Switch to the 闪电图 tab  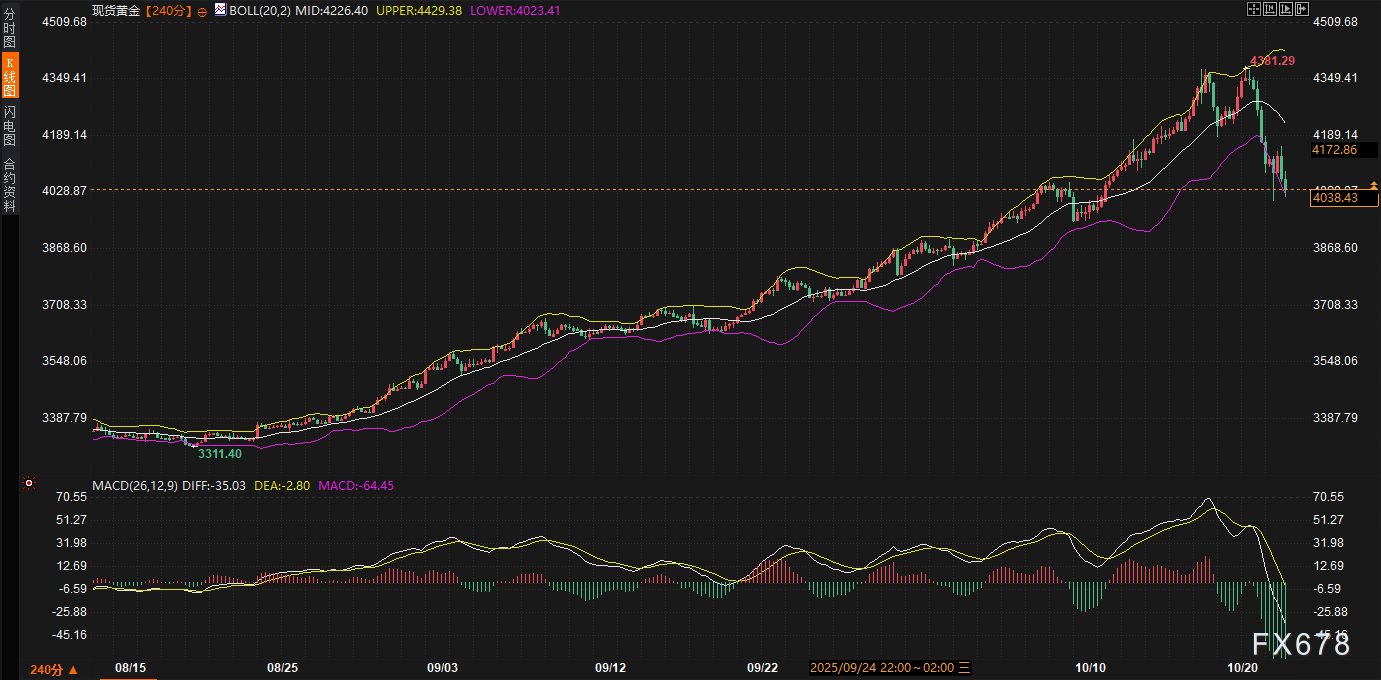click(9, 125)
